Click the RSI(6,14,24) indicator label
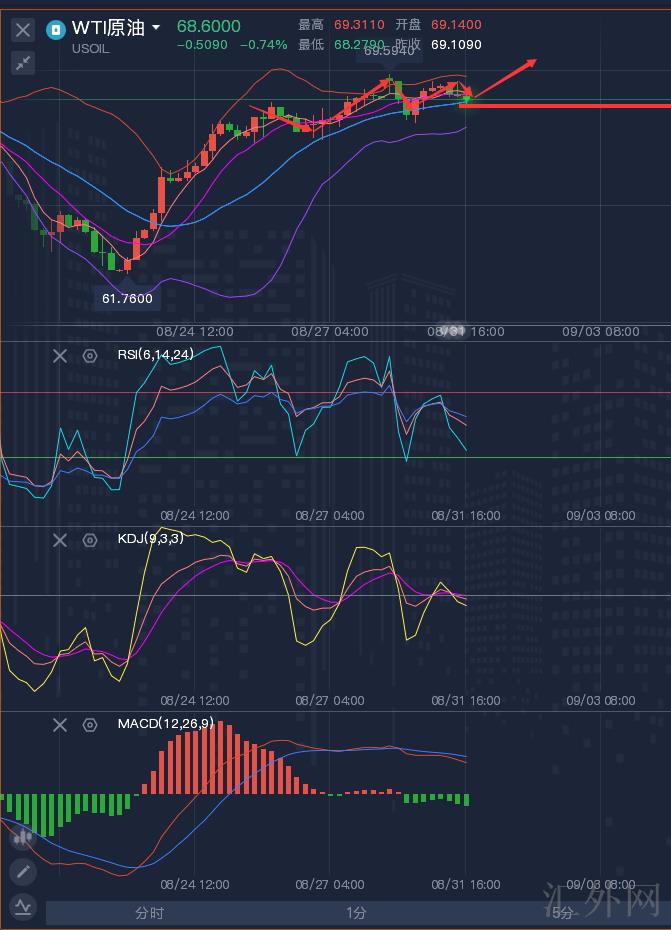Screen dimensions: 671x930 pyautogui.click(x=155, y=354)
